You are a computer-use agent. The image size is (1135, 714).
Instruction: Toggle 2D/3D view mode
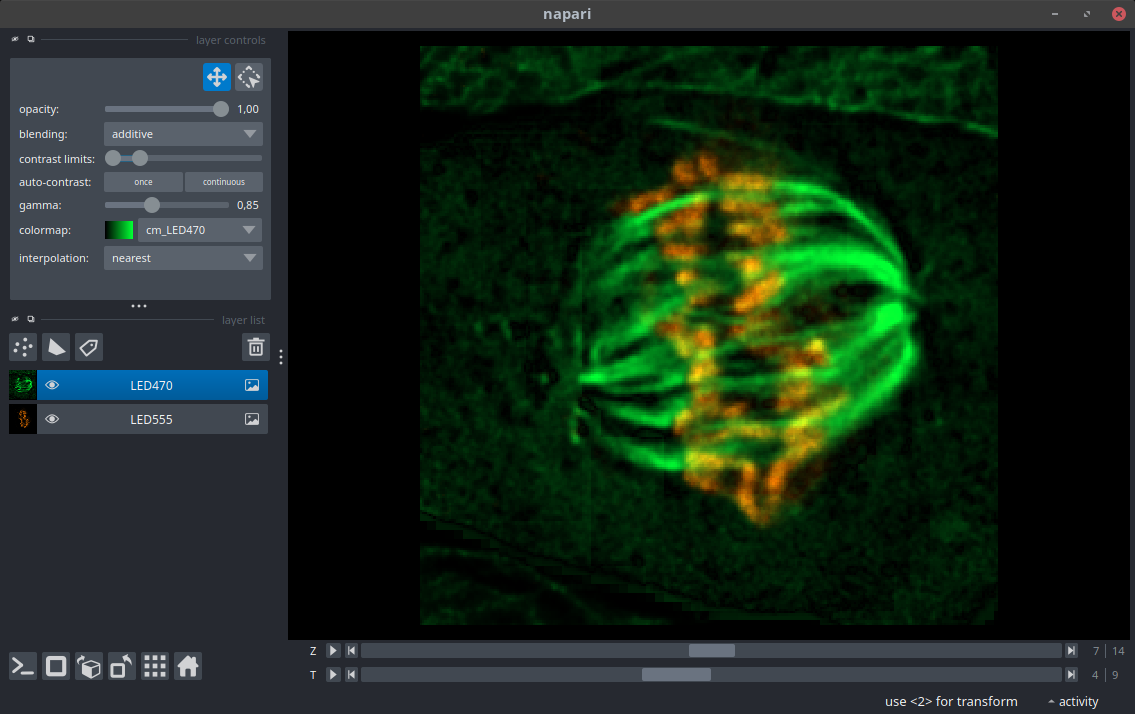point(56,666)
